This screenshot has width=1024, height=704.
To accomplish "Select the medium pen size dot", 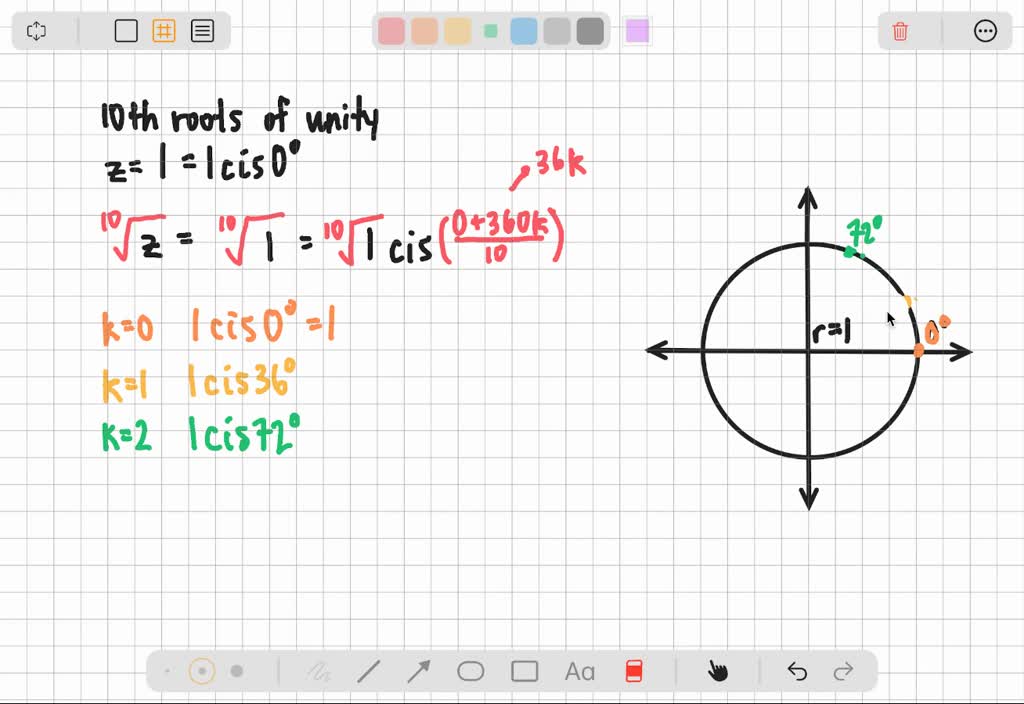I will pyautogui.click(x=203, y=671).
